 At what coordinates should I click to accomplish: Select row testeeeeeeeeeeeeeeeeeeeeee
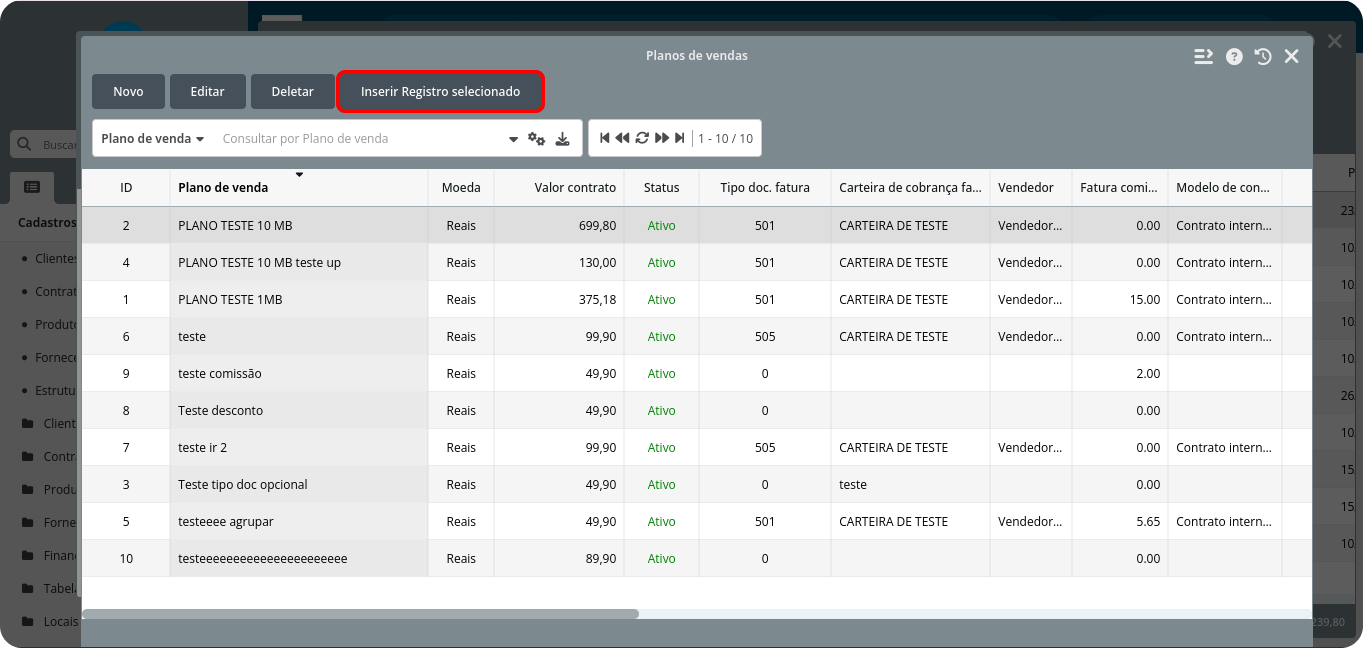click(696, 558)
